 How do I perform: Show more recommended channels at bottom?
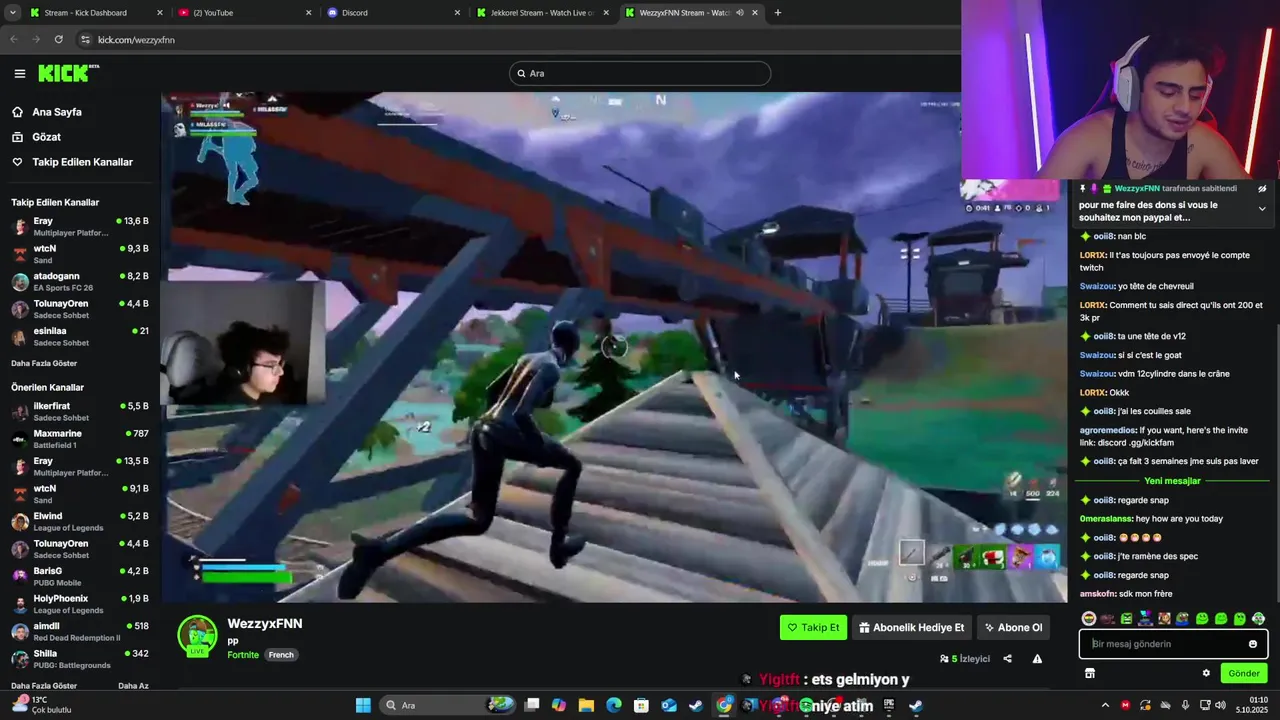(44, 686)
